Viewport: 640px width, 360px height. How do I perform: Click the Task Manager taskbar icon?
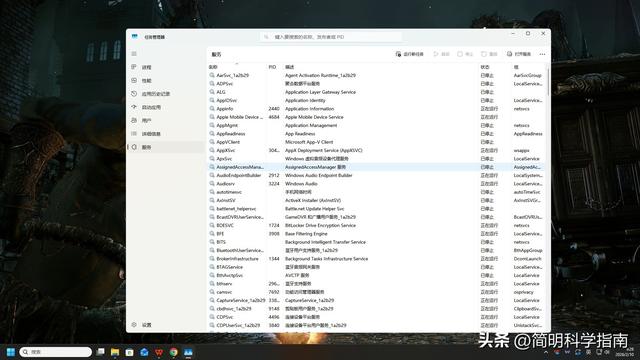click(188, 352)
